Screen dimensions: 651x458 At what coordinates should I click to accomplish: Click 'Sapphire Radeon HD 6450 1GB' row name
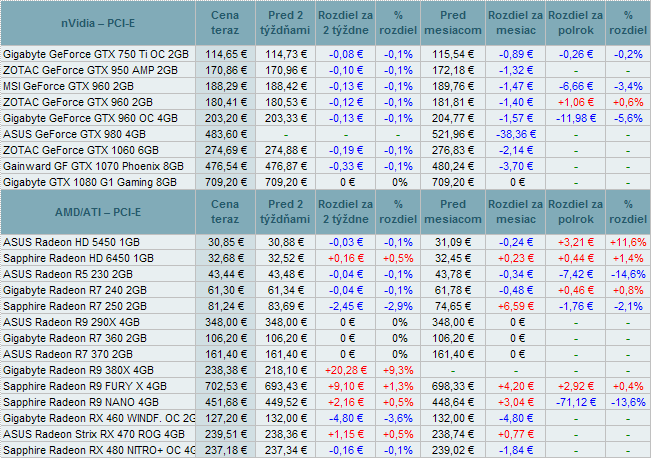tap(78, 258)
